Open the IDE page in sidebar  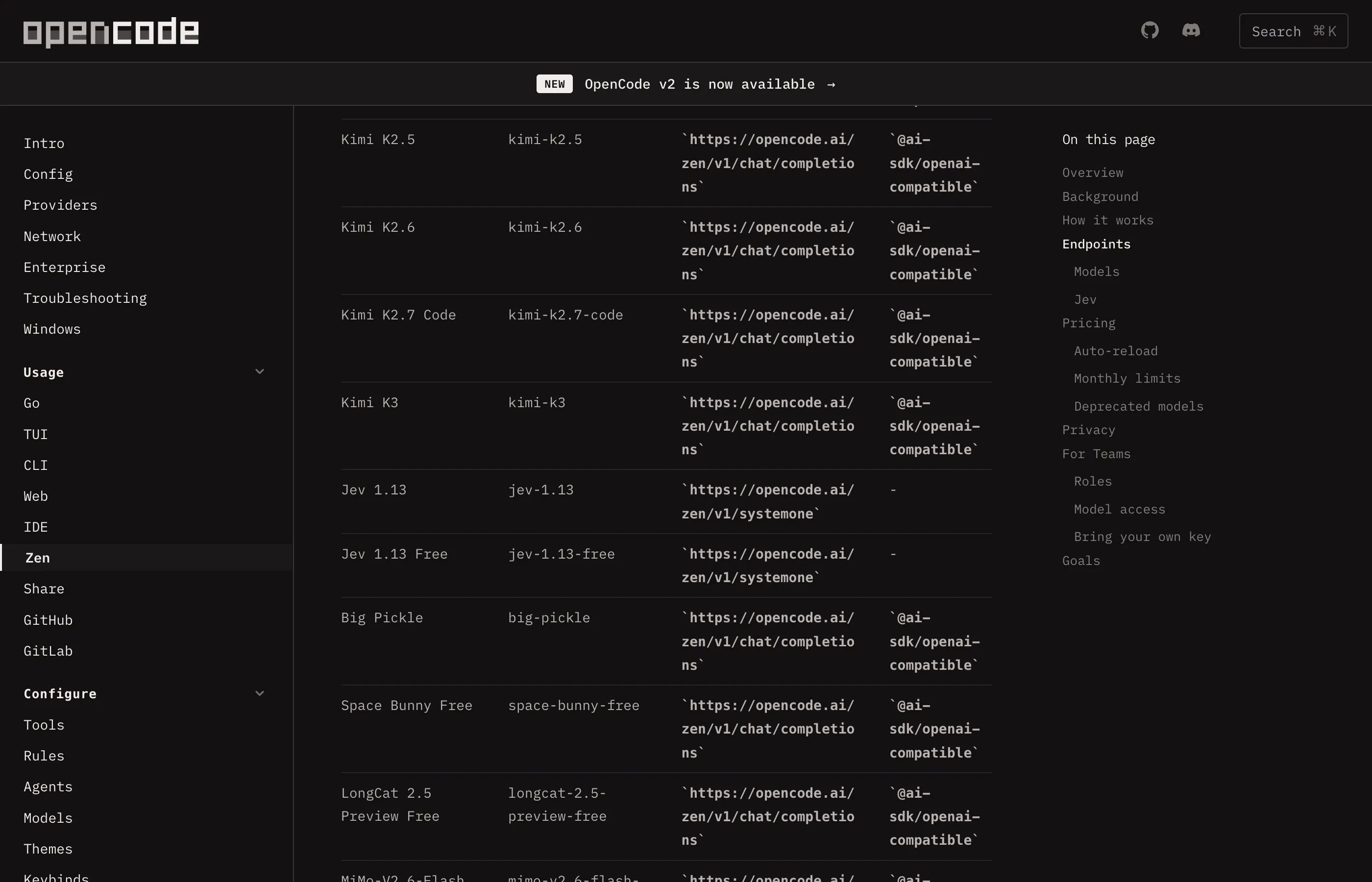coord(35,527)
